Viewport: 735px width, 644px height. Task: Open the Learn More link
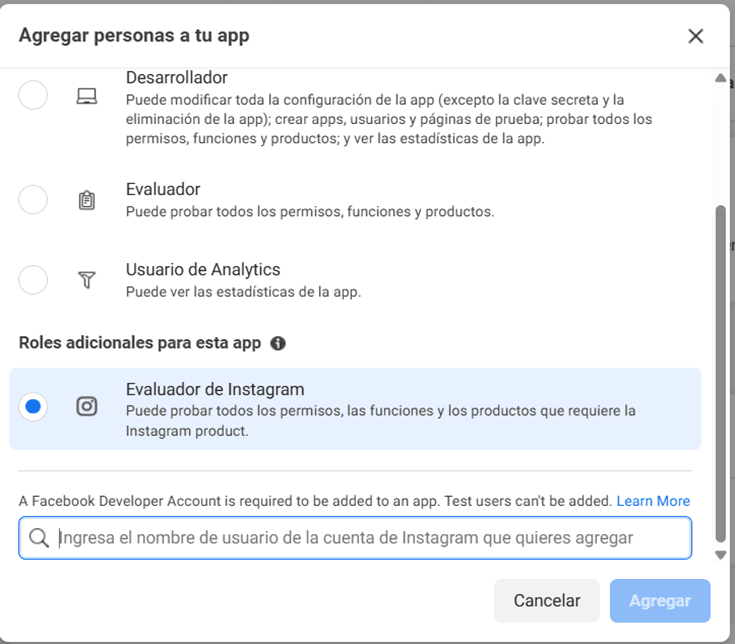coord(653,501)
